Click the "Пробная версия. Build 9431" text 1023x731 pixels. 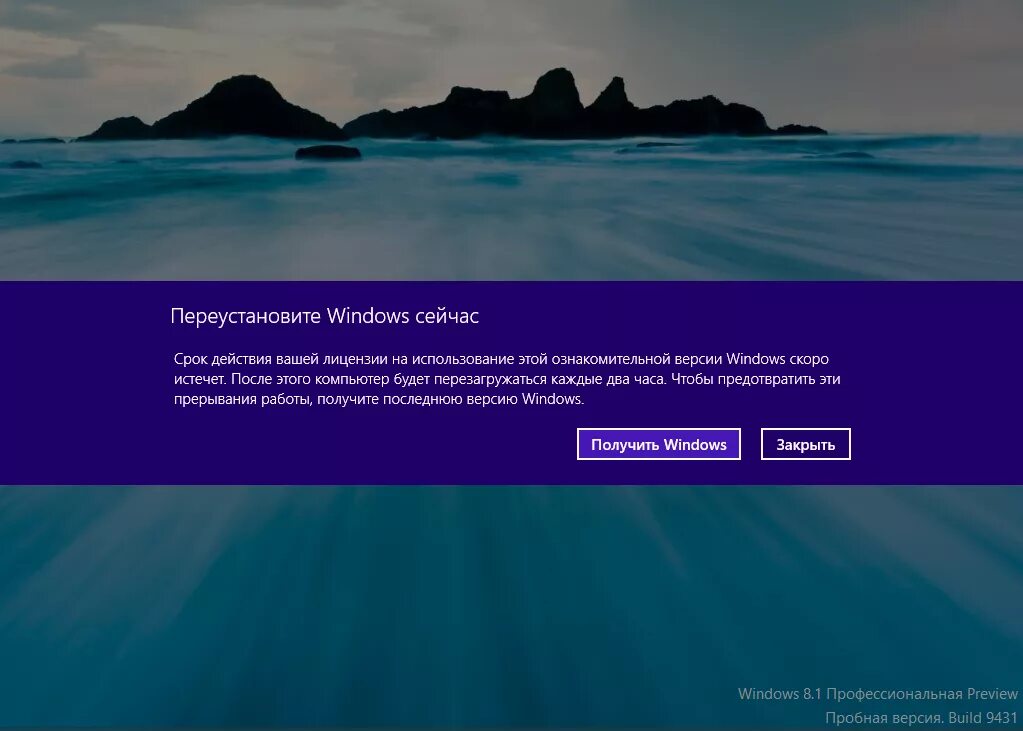coord(921,718)
